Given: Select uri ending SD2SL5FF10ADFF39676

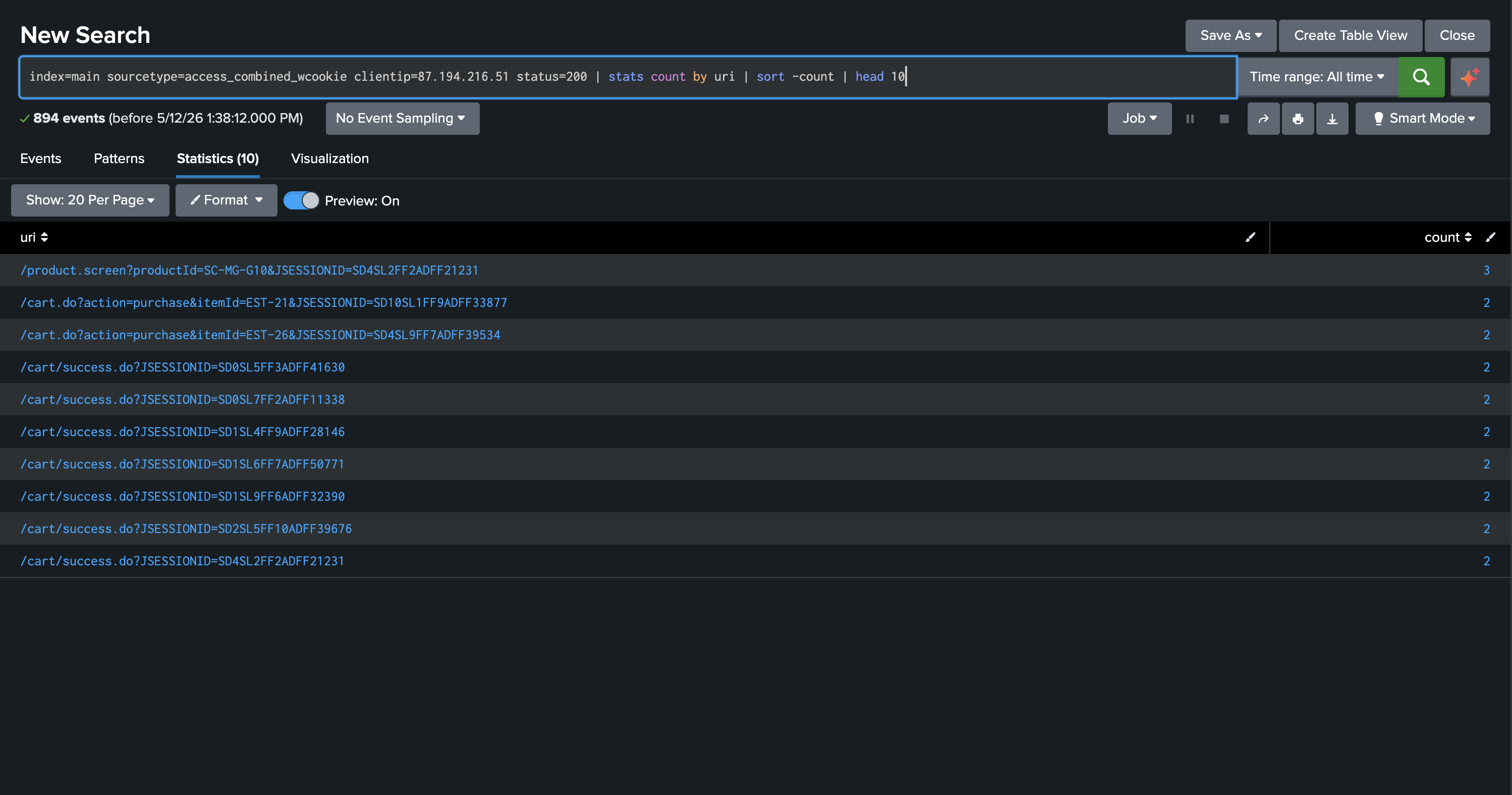Looking at the screenshot, I should pyautogui.click(x=186, y=528).
